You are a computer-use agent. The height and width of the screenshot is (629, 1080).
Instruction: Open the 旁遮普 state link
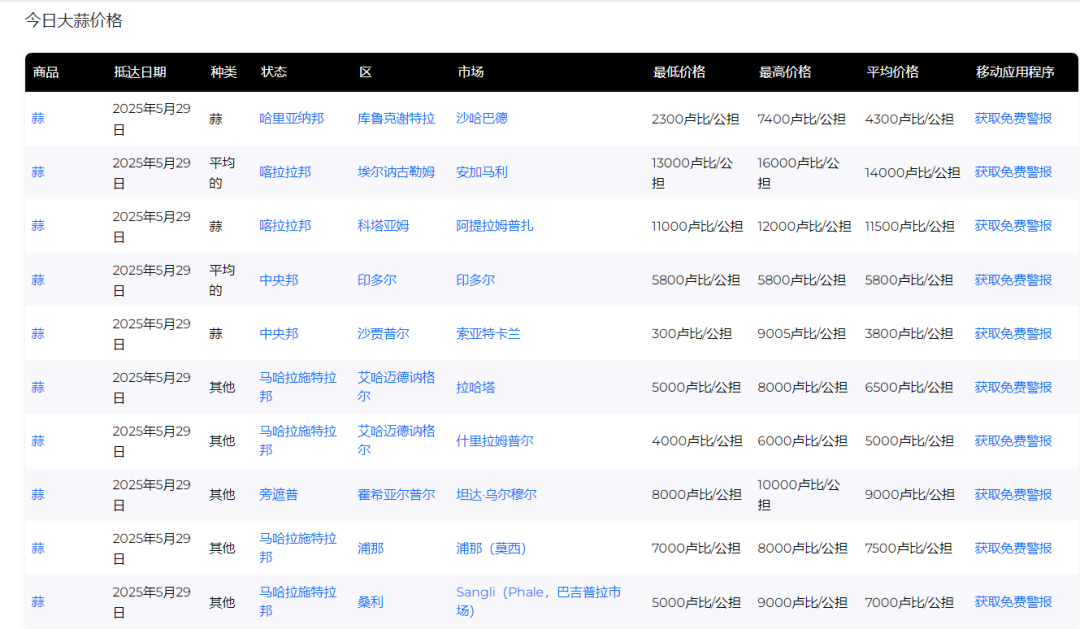pos(279,495)
